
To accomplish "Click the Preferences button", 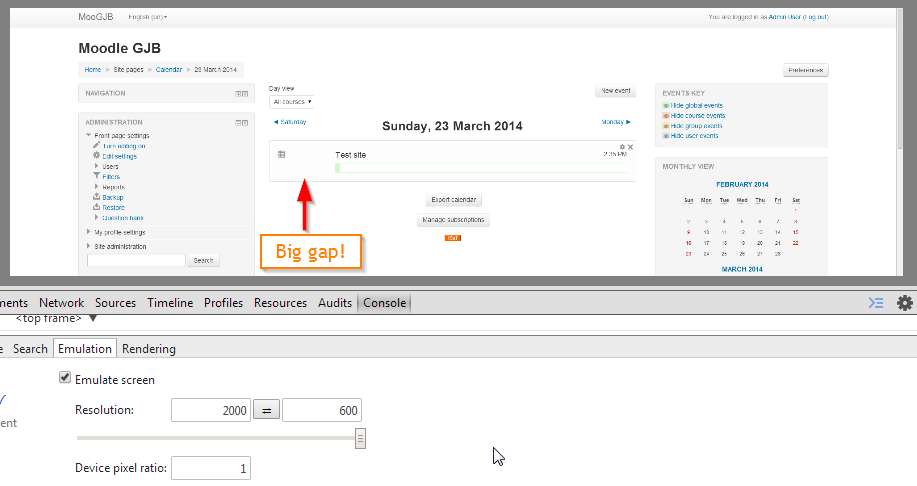I will click(805, 70).
